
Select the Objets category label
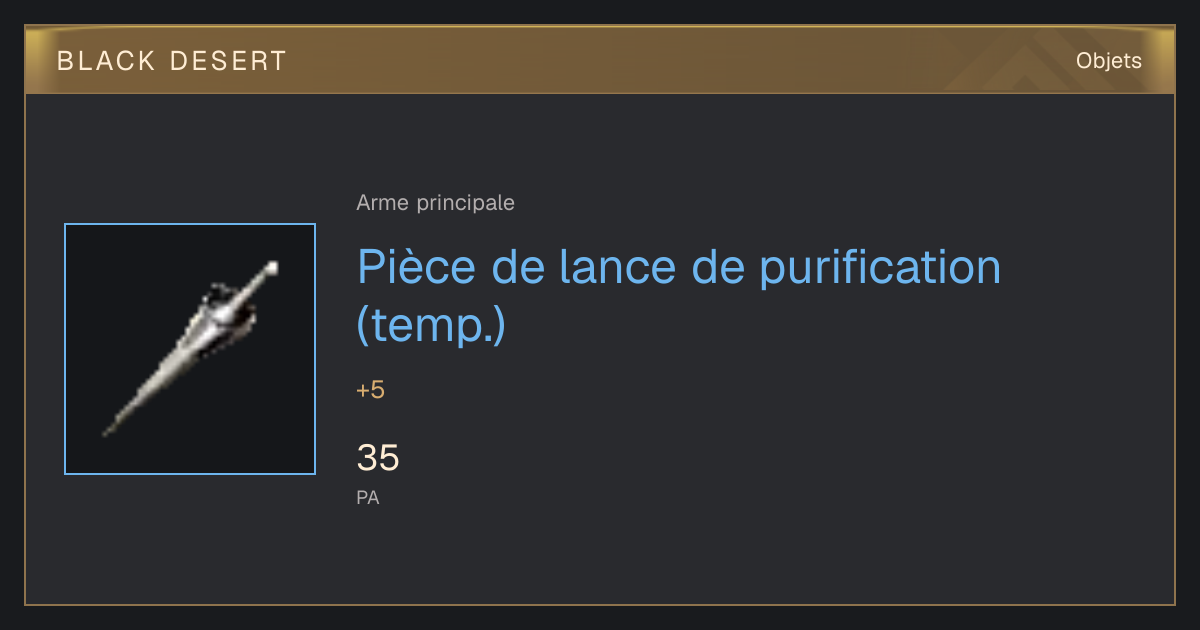point(1109,61)
